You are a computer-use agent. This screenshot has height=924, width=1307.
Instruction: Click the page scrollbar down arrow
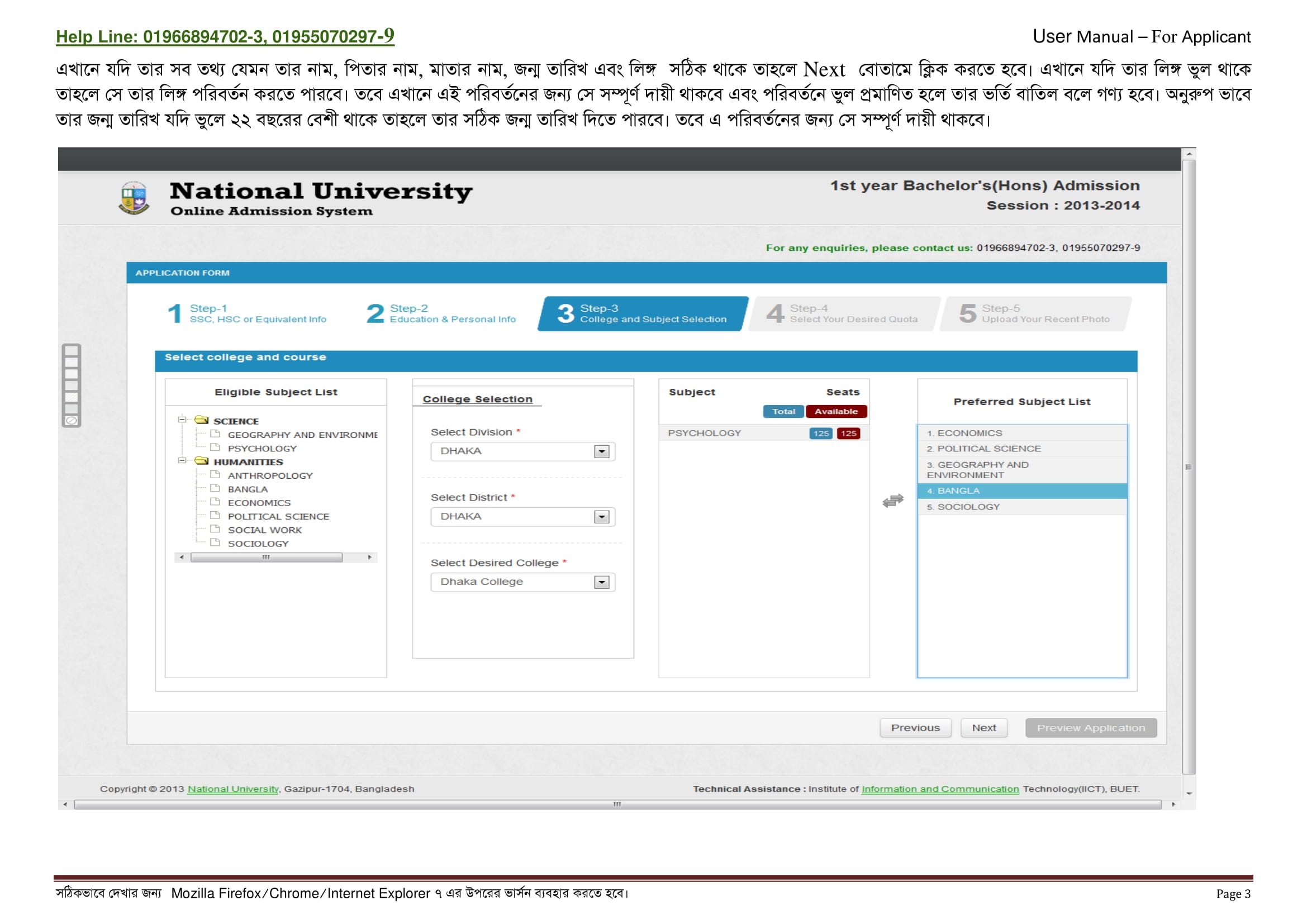[1189, 793]
